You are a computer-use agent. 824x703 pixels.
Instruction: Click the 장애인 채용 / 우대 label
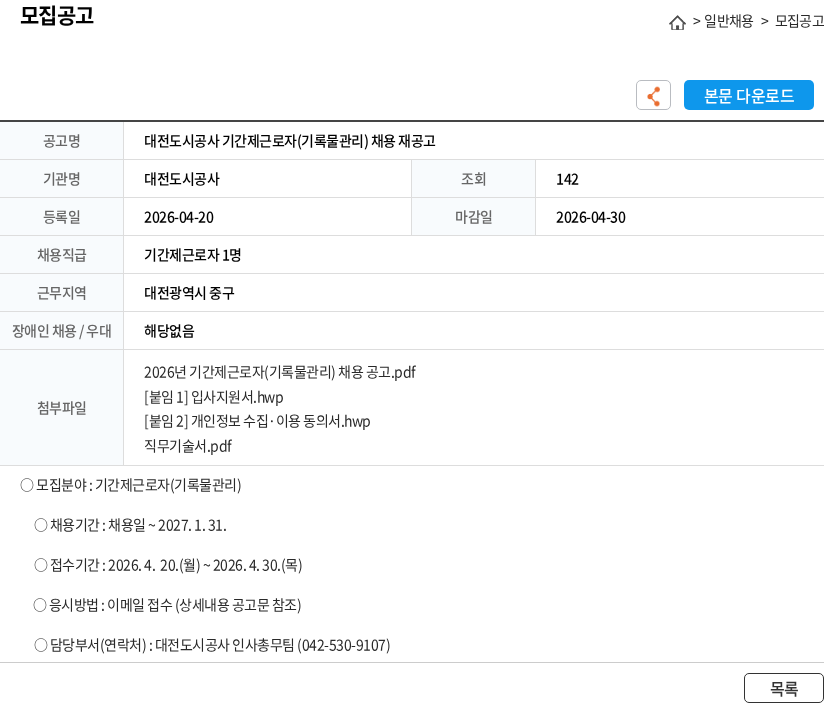pos(61,331)
